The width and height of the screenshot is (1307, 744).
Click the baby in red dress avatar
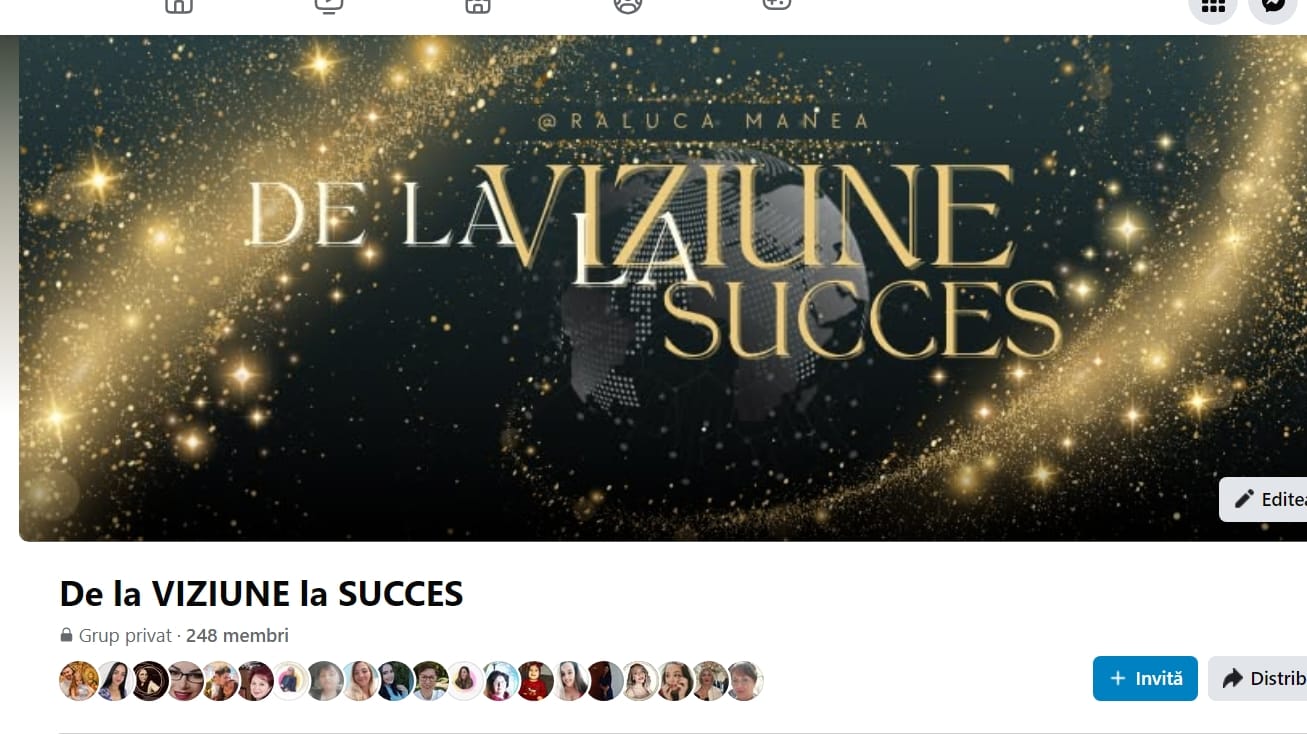535,681
